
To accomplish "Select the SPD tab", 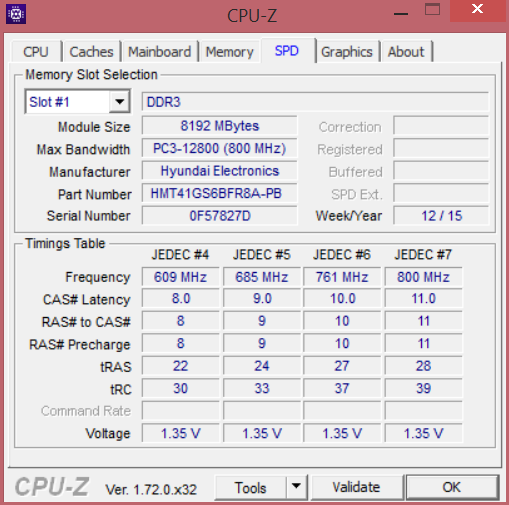I will [287, 51].
